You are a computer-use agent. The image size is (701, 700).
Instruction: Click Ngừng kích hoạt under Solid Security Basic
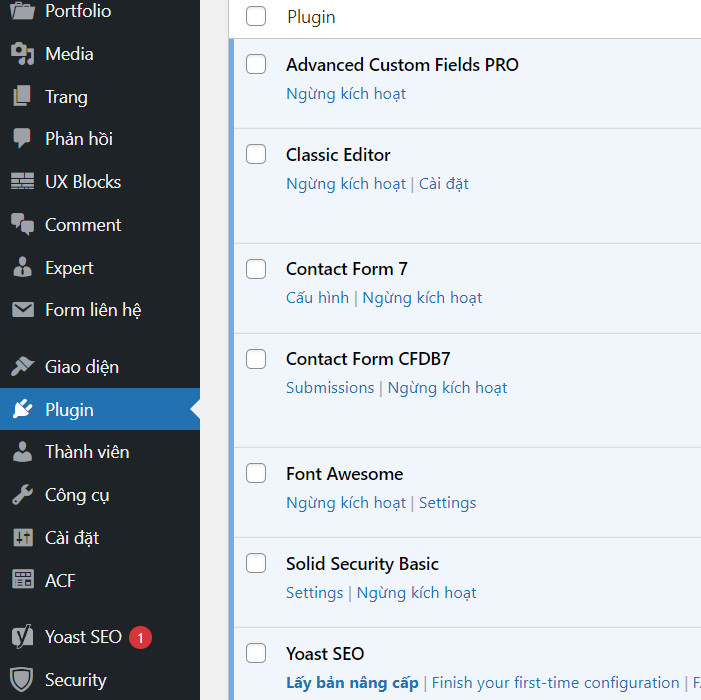point(417,593)
